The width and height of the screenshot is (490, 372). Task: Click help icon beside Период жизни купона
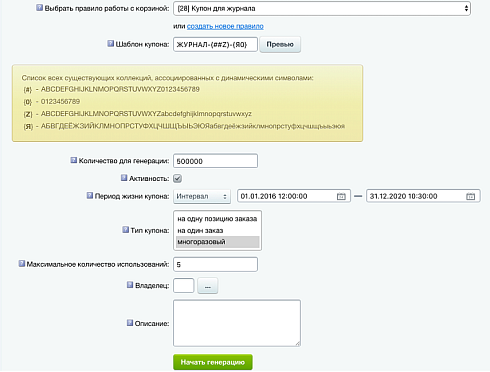point(90,196)
